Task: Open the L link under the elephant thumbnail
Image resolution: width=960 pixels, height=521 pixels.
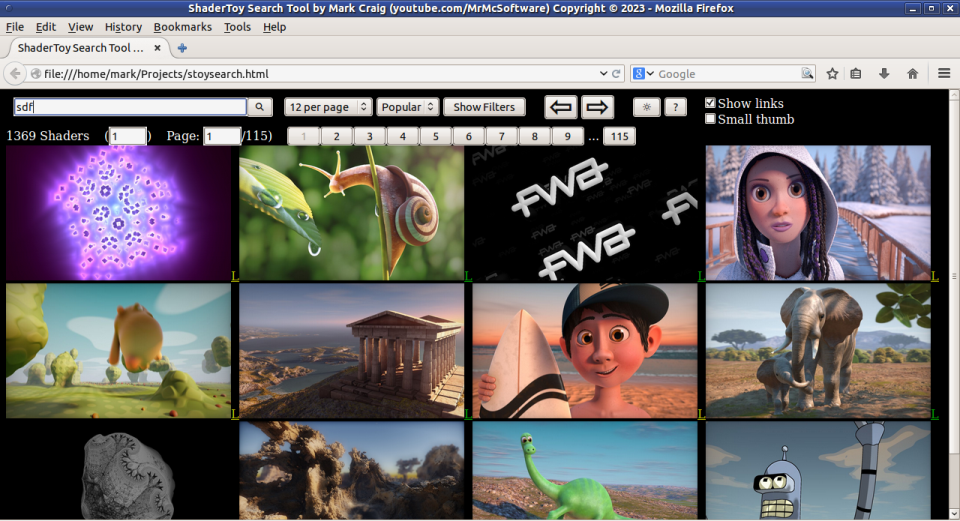Action: pyautogui.click(x=934, y=414)
